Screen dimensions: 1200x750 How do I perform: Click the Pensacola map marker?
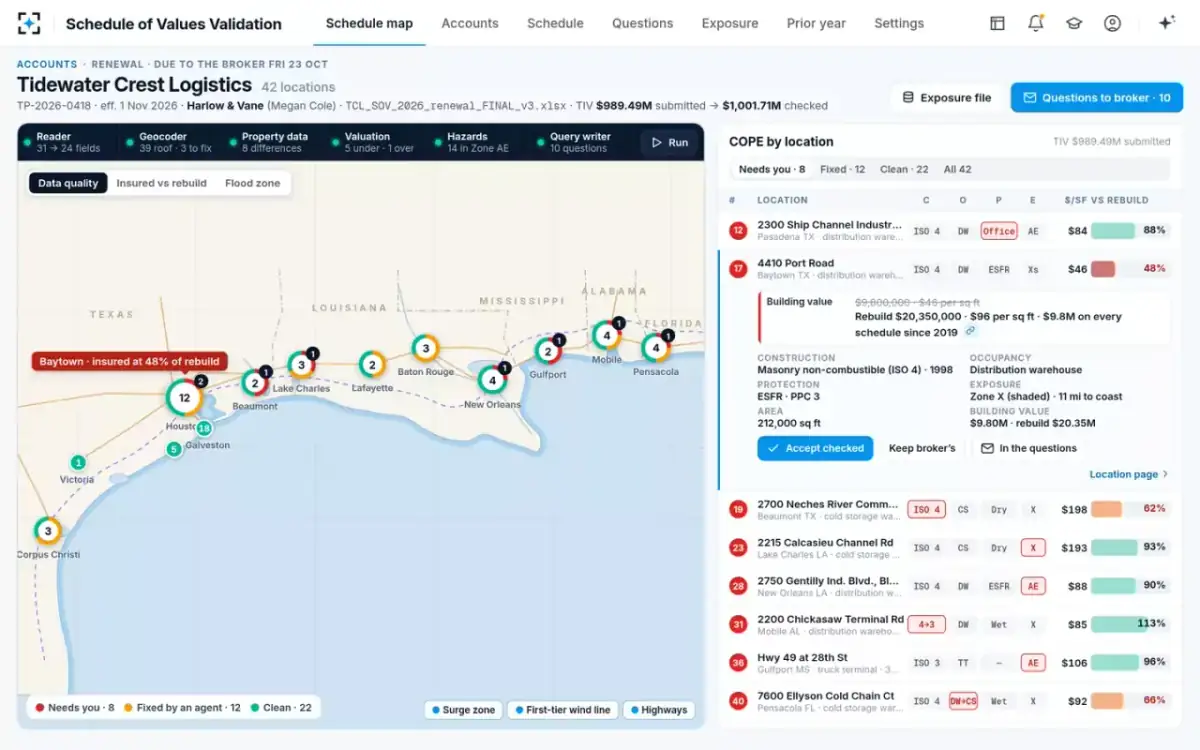656,348
